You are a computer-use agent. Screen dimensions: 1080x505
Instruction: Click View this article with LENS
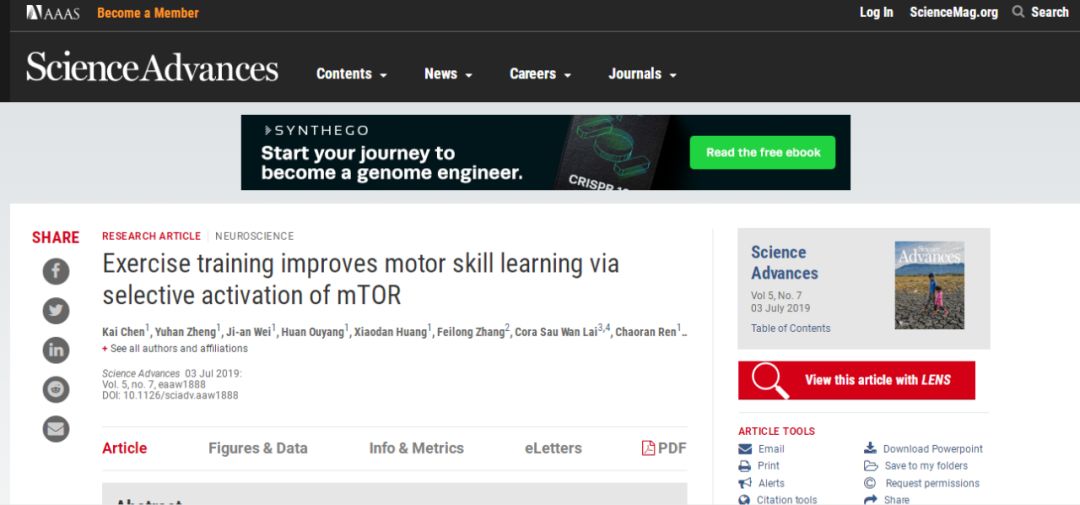point(856,380)
